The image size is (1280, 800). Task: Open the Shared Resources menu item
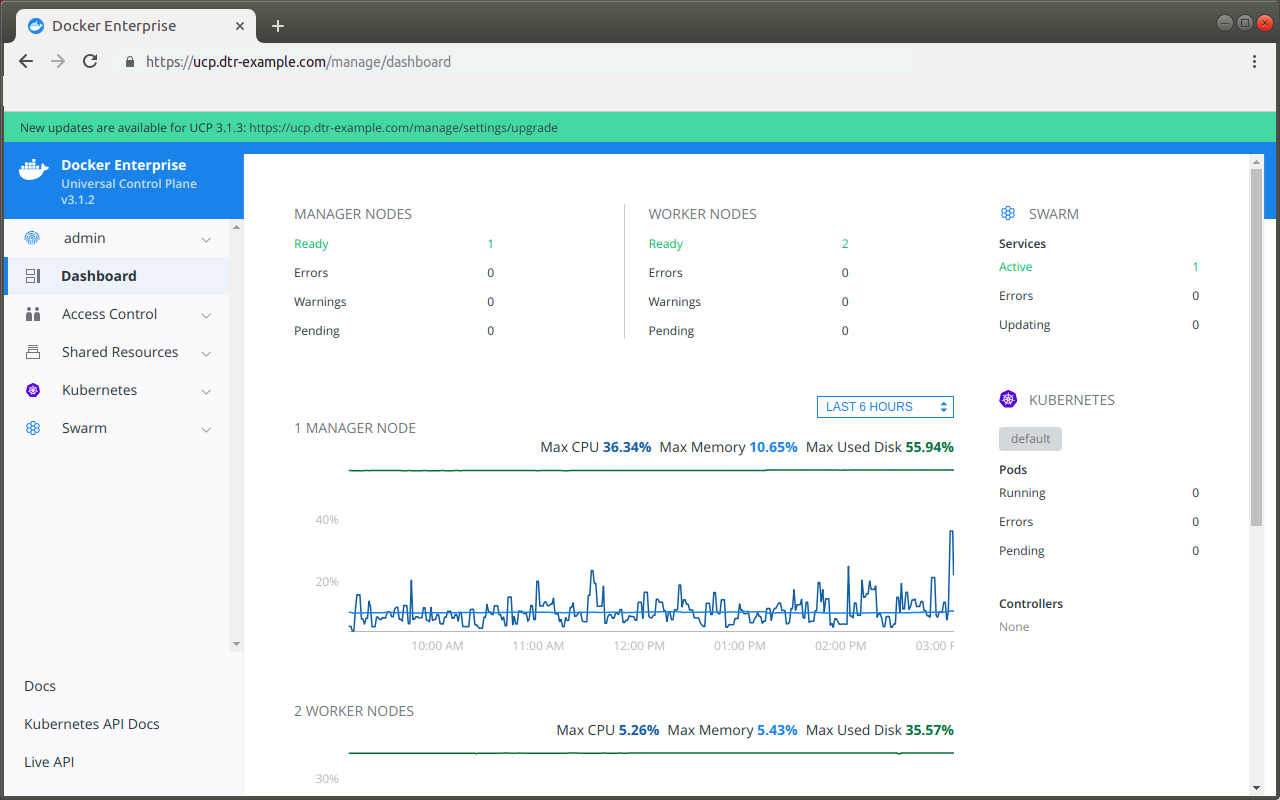click(x=116, y=352)
